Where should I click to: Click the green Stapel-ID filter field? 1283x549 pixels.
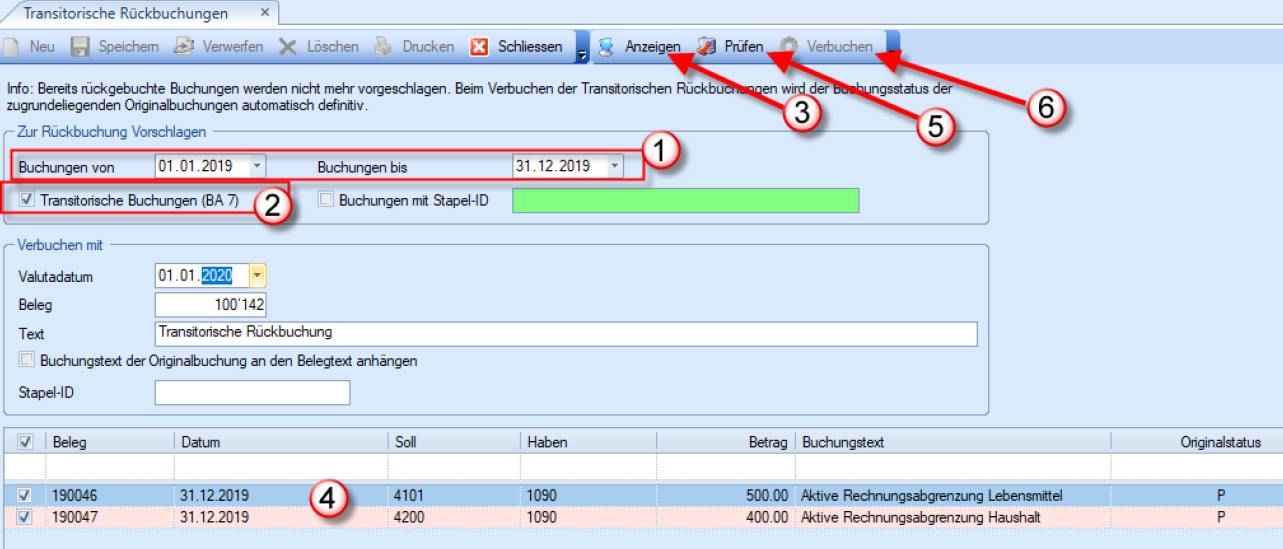click(x=686, y=200)
